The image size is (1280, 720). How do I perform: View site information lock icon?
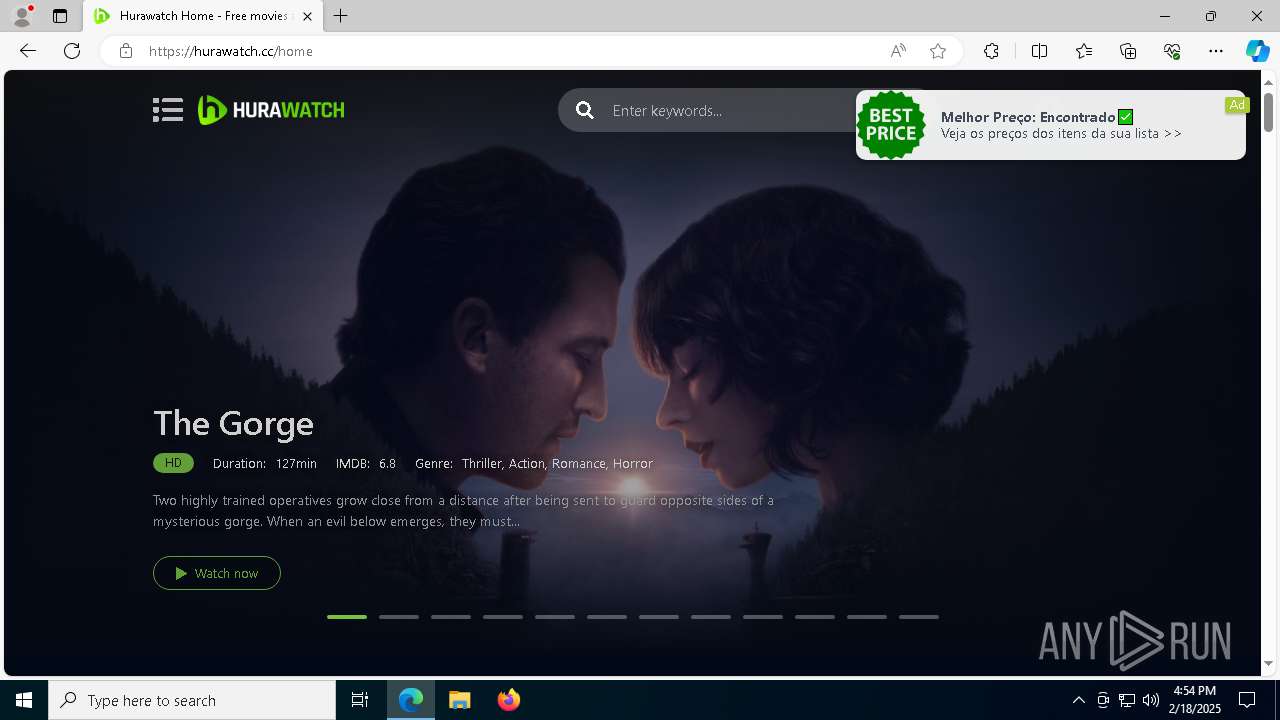126,51
